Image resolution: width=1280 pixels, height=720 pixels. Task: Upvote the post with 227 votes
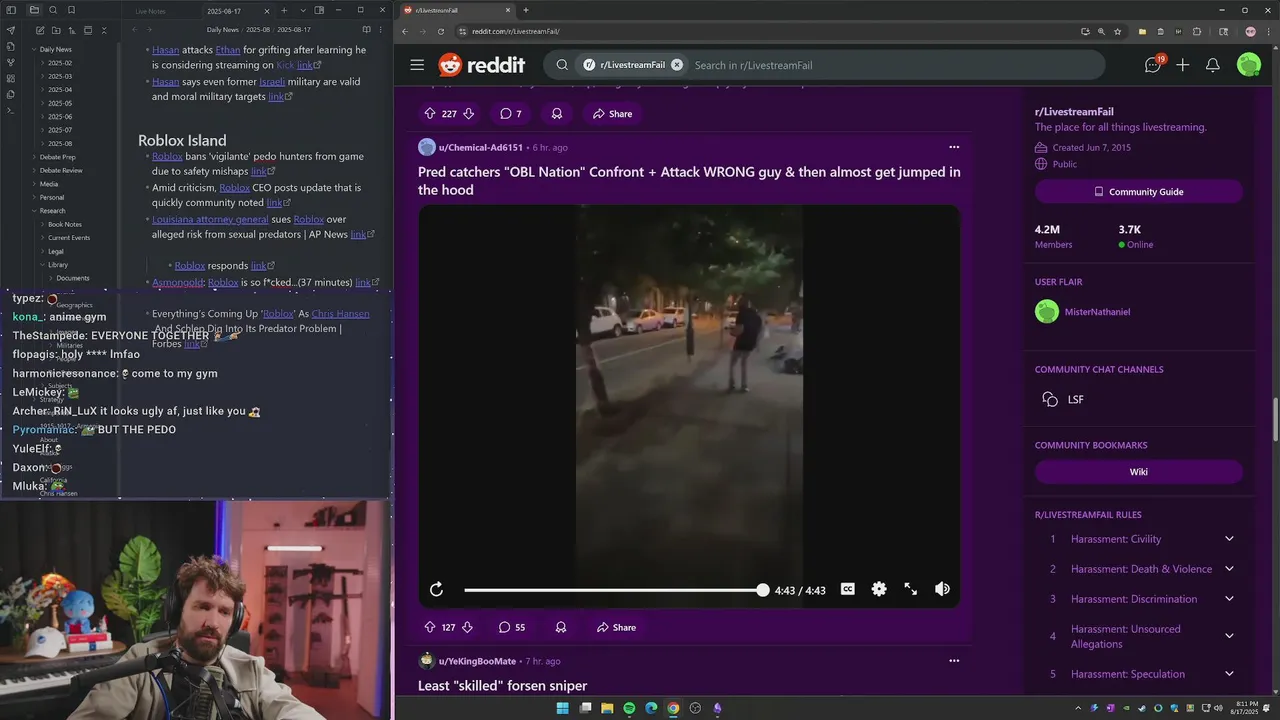click(x=430, y=113)
